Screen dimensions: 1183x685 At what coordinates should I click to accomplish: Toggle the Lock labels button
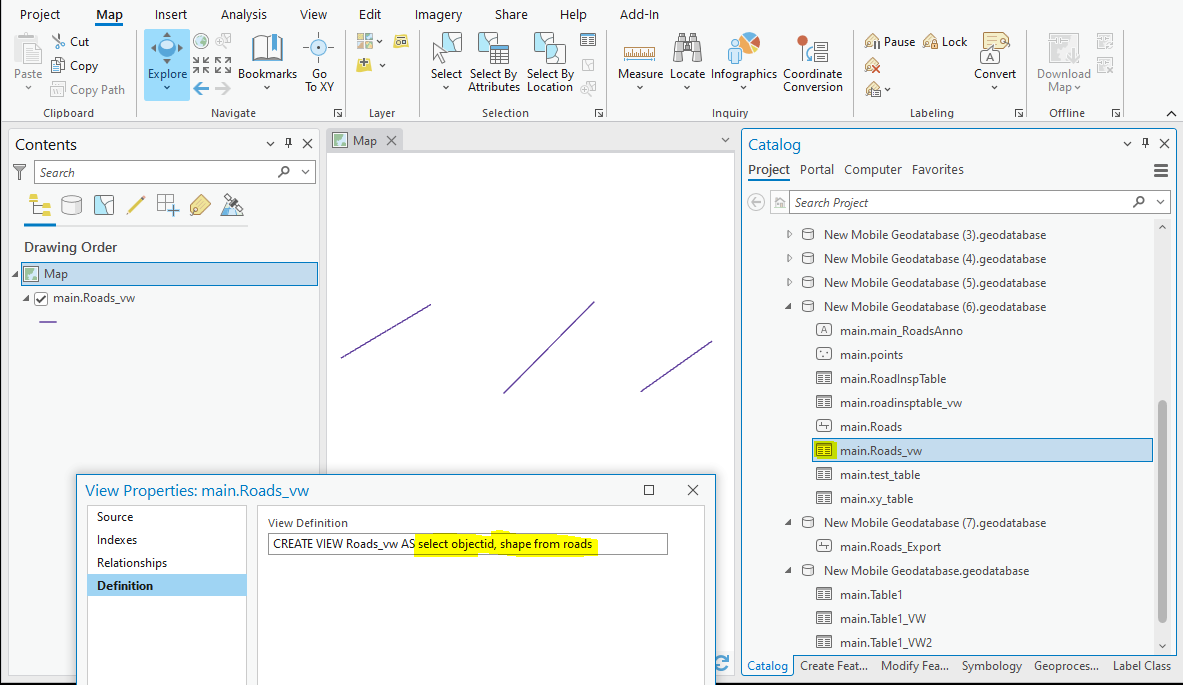pos(945,41)
